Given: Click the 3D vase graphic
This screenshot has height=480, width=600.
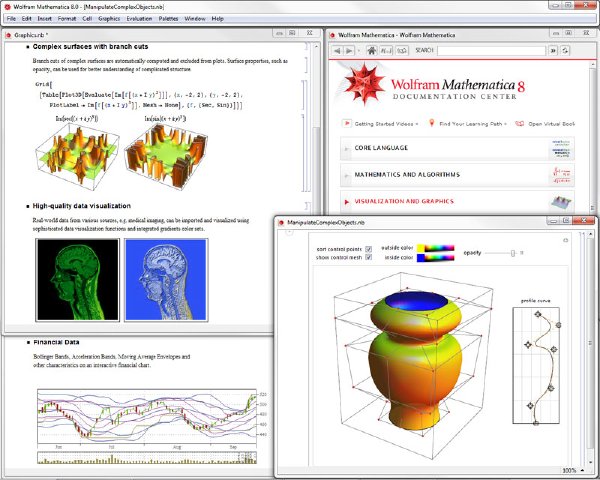Looking at the screenshot, I should [x=416, y=360].
